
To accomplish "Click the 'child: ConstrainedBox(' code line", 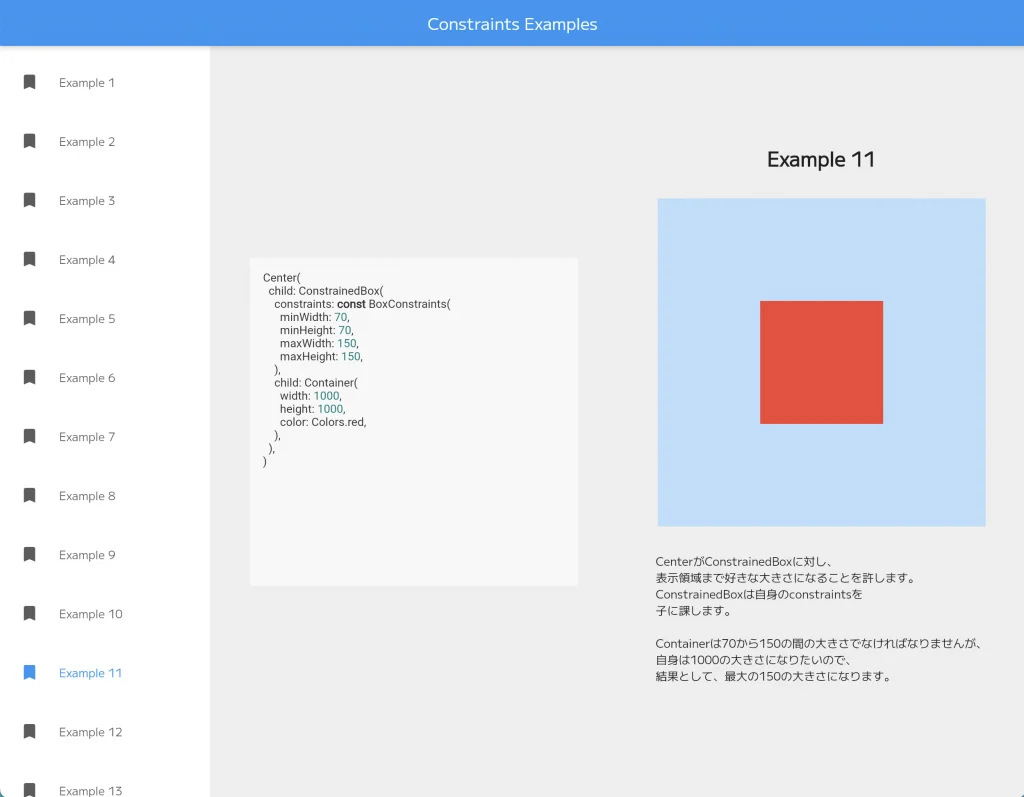I will 326,291.
